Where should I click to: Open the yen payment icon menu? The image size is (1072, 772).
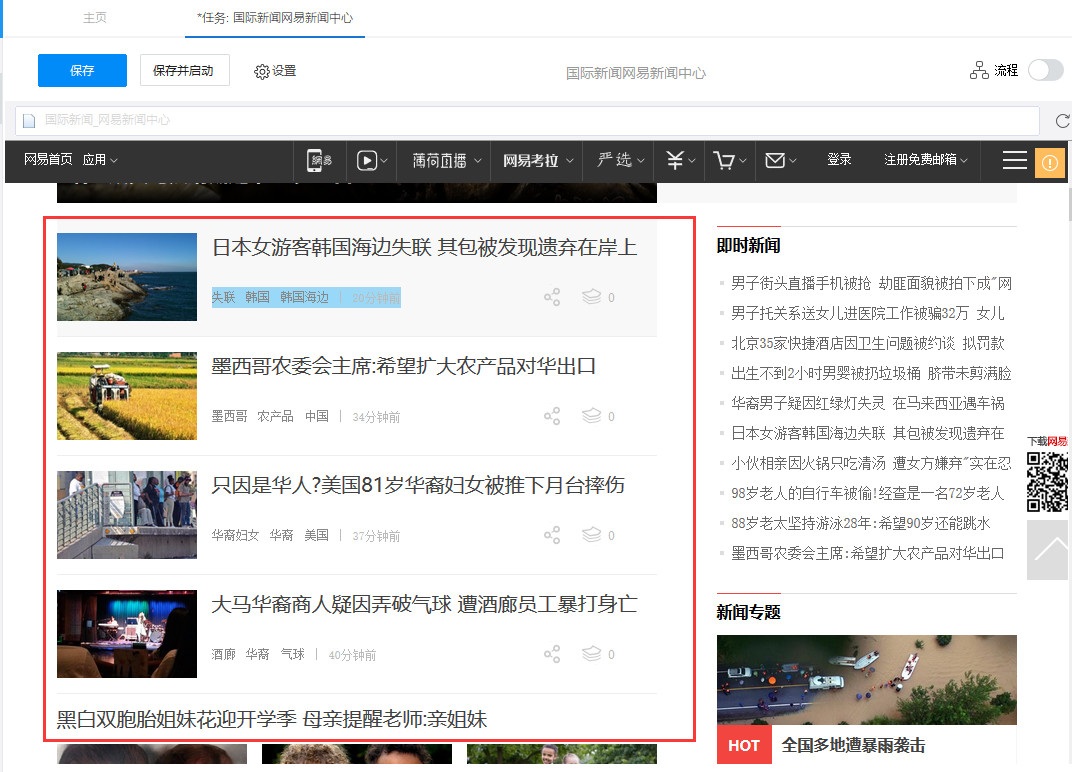680,161
